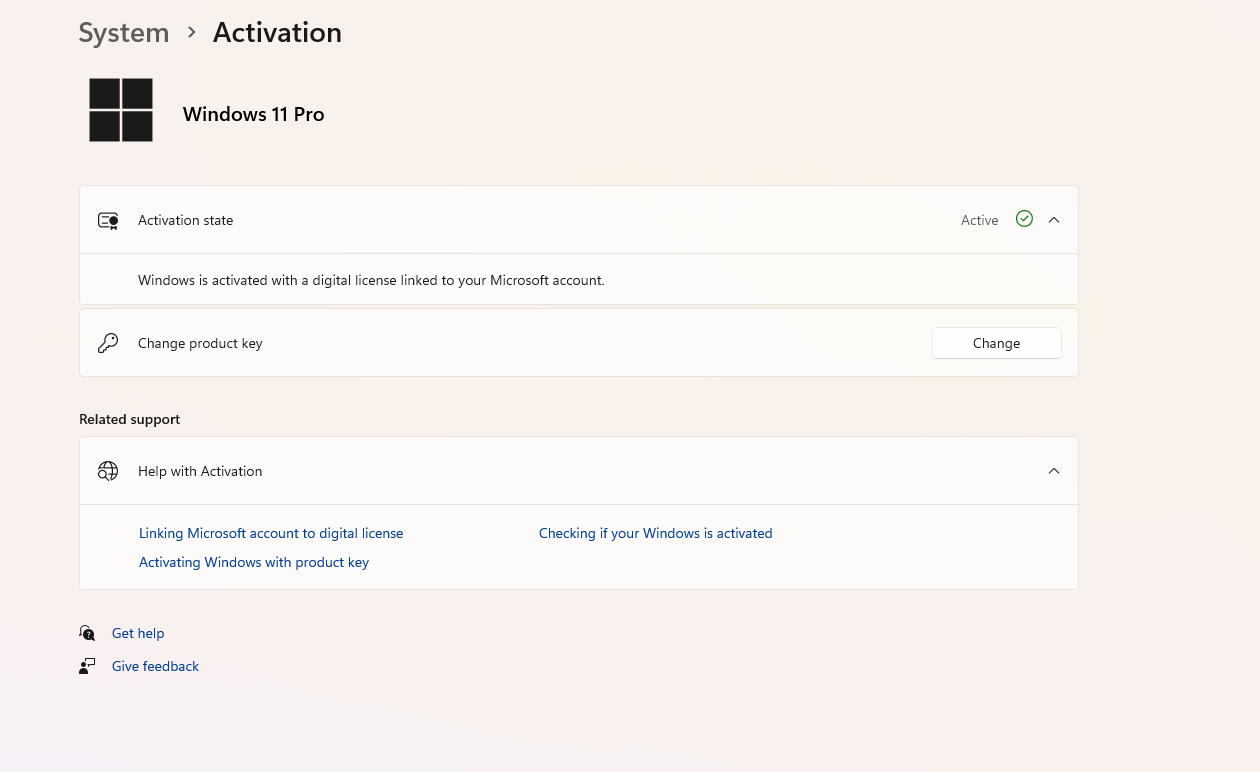Click the Windows 11 logo icon
Screen dimensions: 1260x772
(121, 110)
